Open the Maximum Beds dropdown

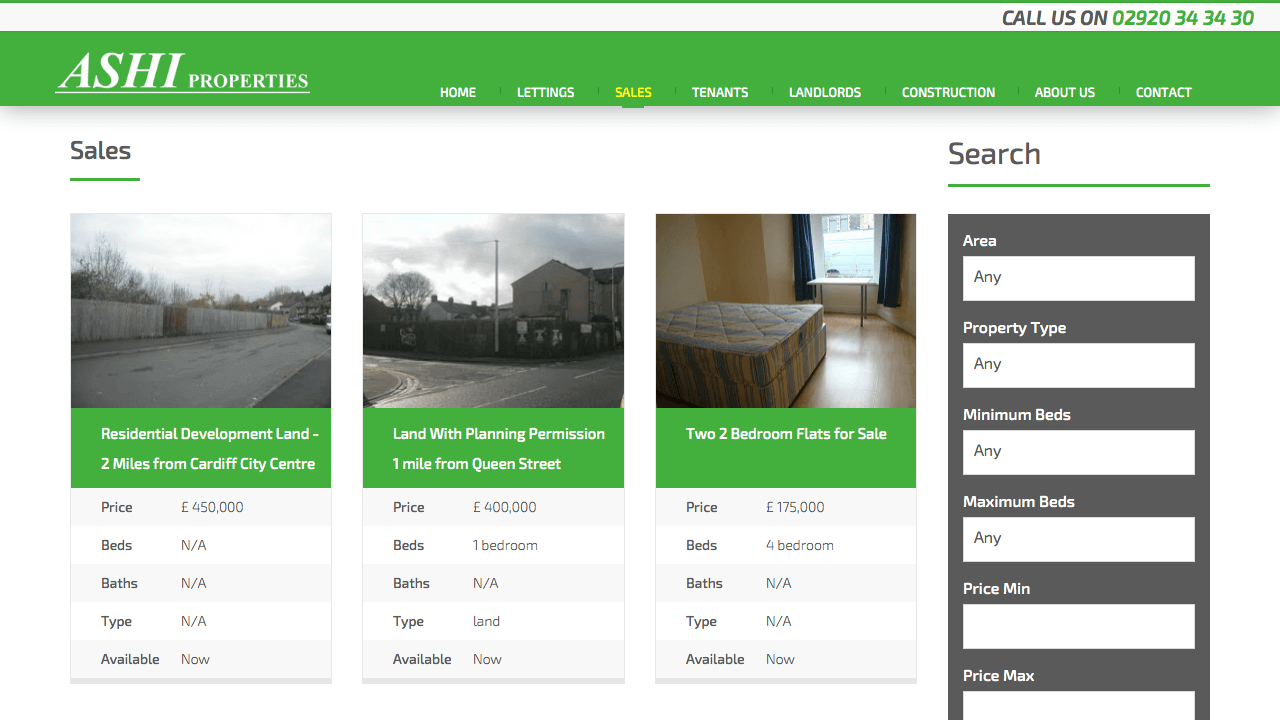click(1078, 539)
